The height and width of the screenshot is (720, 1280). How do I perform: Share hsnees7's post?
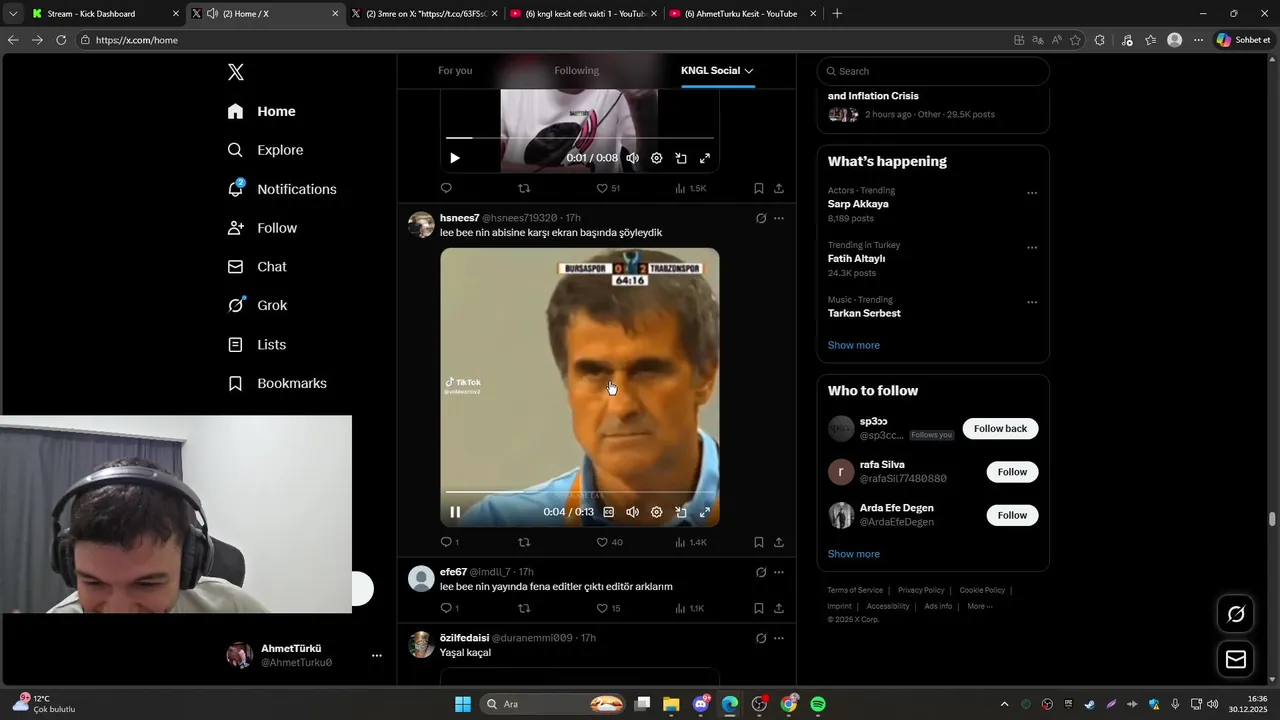(779, 542)
